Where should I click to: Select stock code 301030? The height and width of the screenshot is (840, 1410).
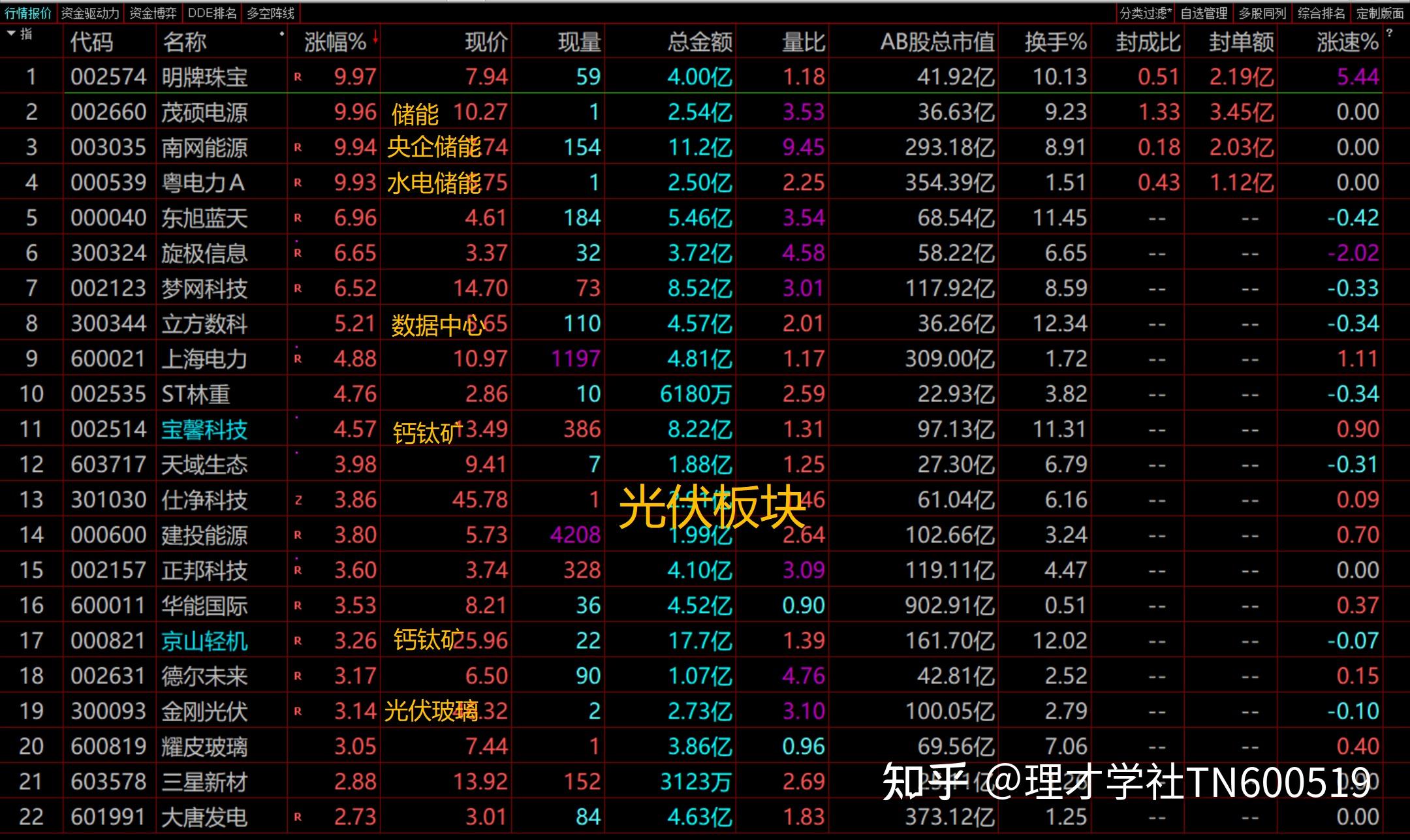tap(108, 500)
